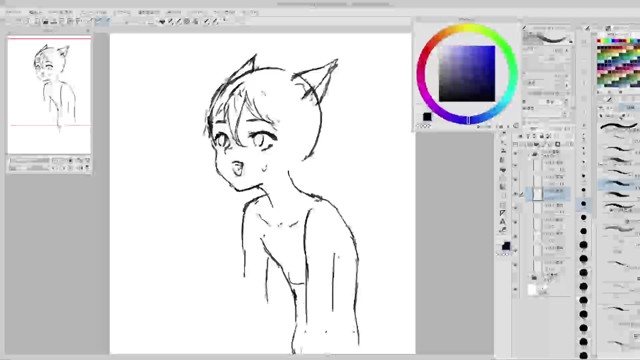The height and width of the screenshot is (360, 640).
Task: Select the highlighted brush size preset dot
Action: [584, 203]
